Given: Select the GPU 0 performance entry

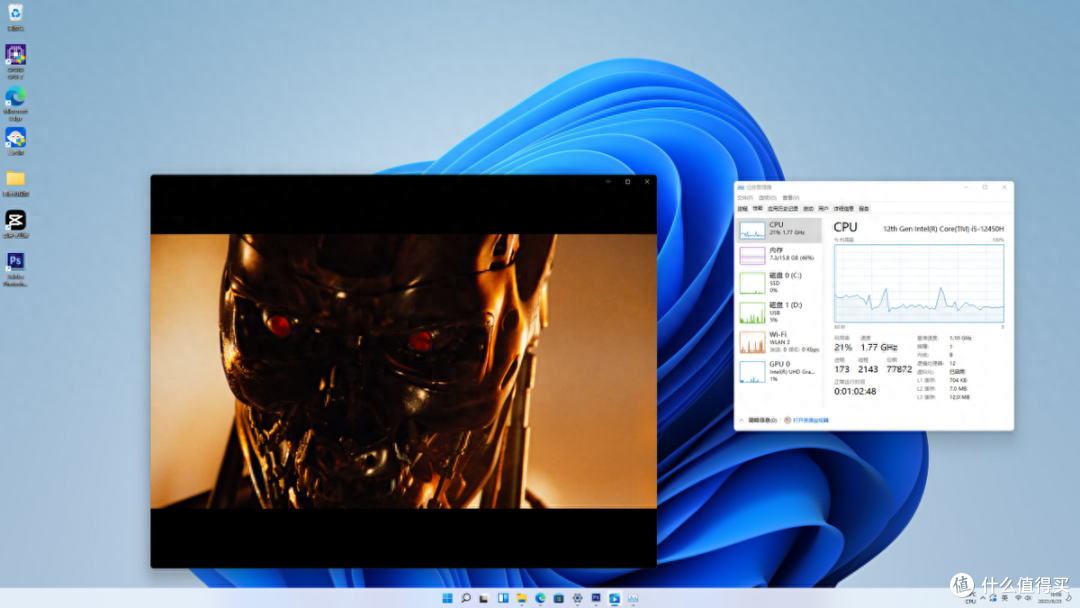Looking at the screenshot, I should pyautogui.click(x=779, y=372).
